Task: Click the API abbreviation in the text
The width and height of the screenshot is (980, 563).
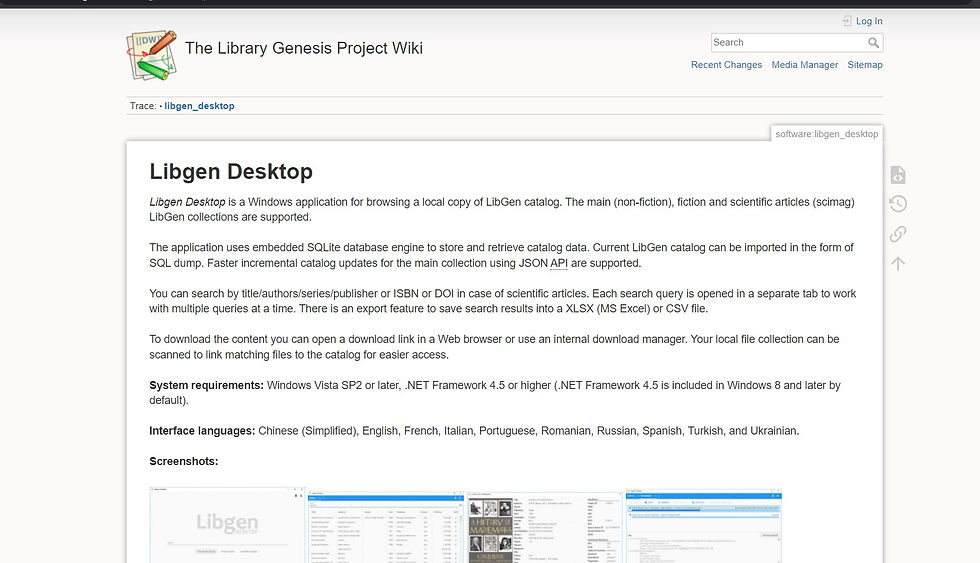Action: tap(559, 263)
